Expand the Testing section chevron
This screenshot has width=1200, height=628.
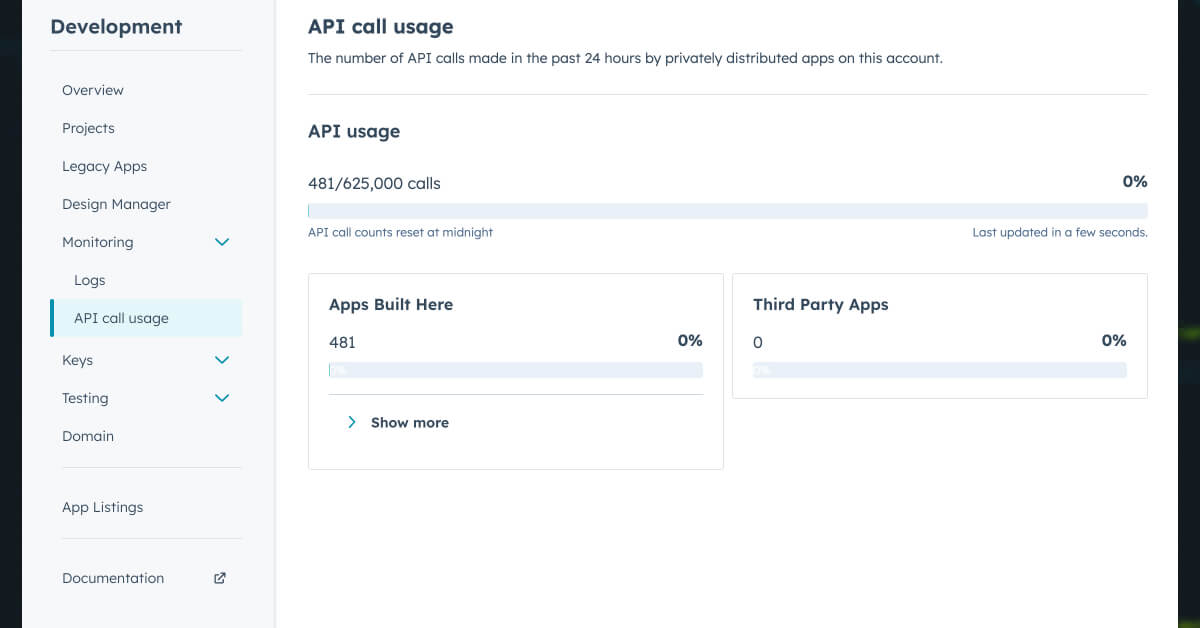[x=222, y=398]
